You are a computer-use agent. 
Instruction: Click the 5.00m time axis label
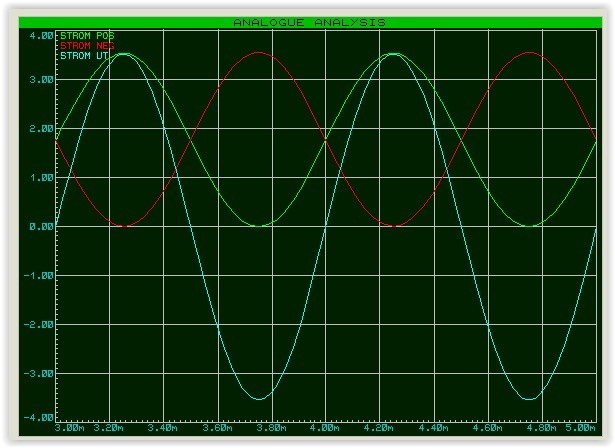tap(580, 428)
